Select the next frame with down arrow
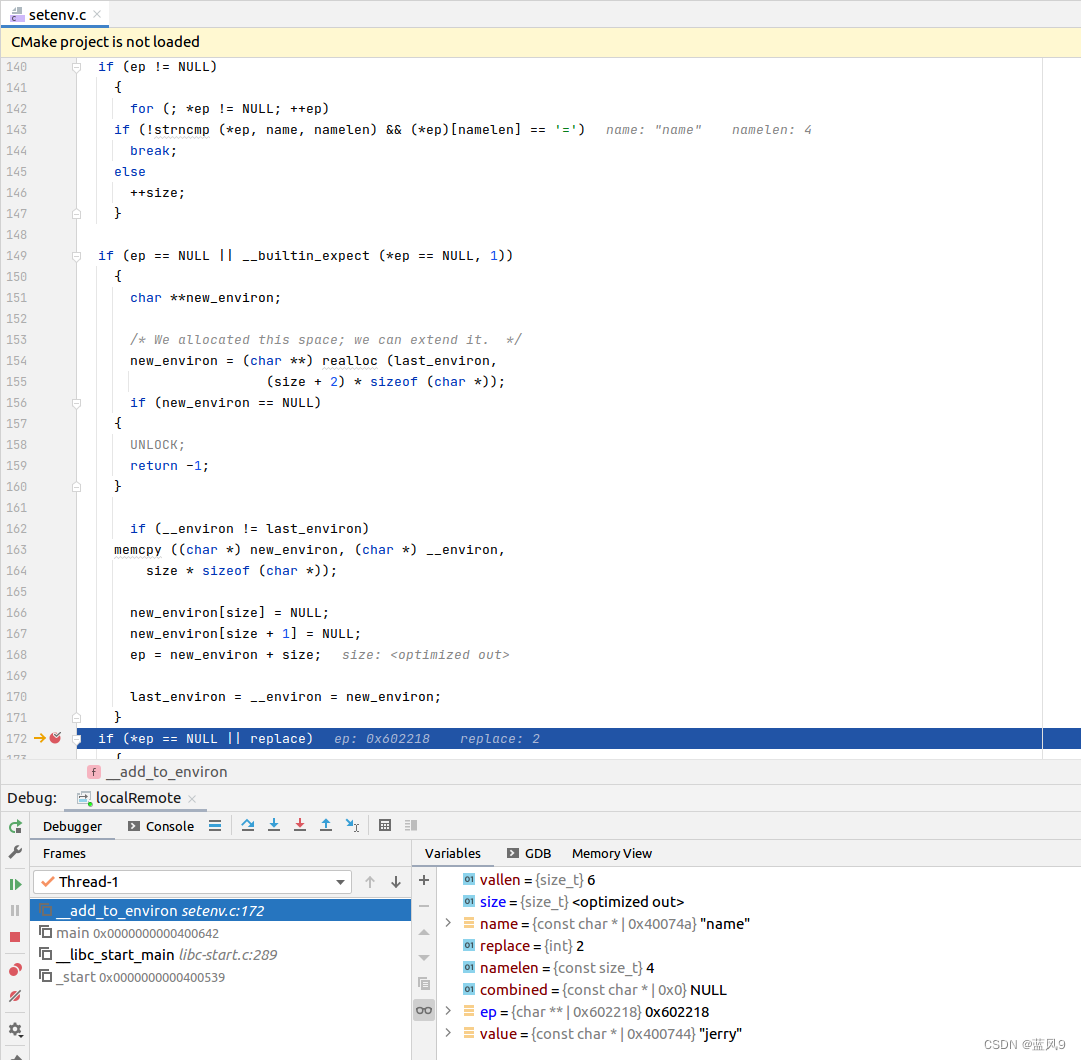 tap(396, 882)
